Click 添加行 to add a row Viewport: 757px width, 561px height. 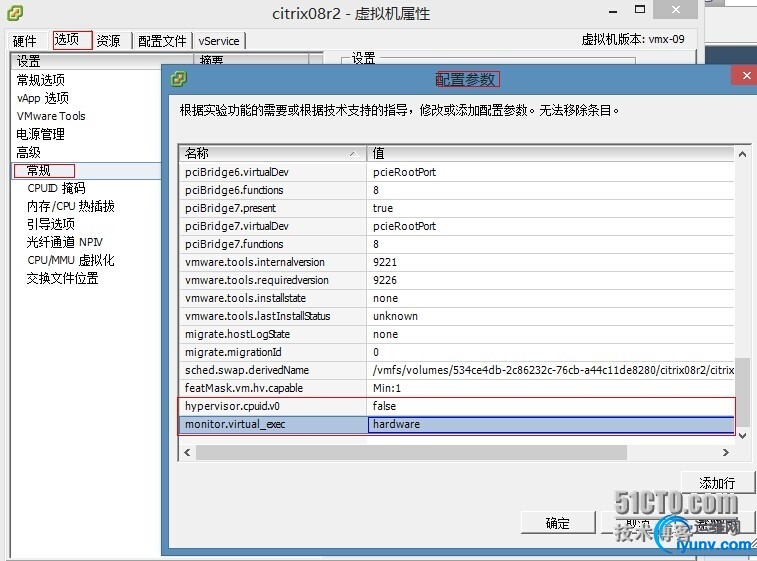717,483
